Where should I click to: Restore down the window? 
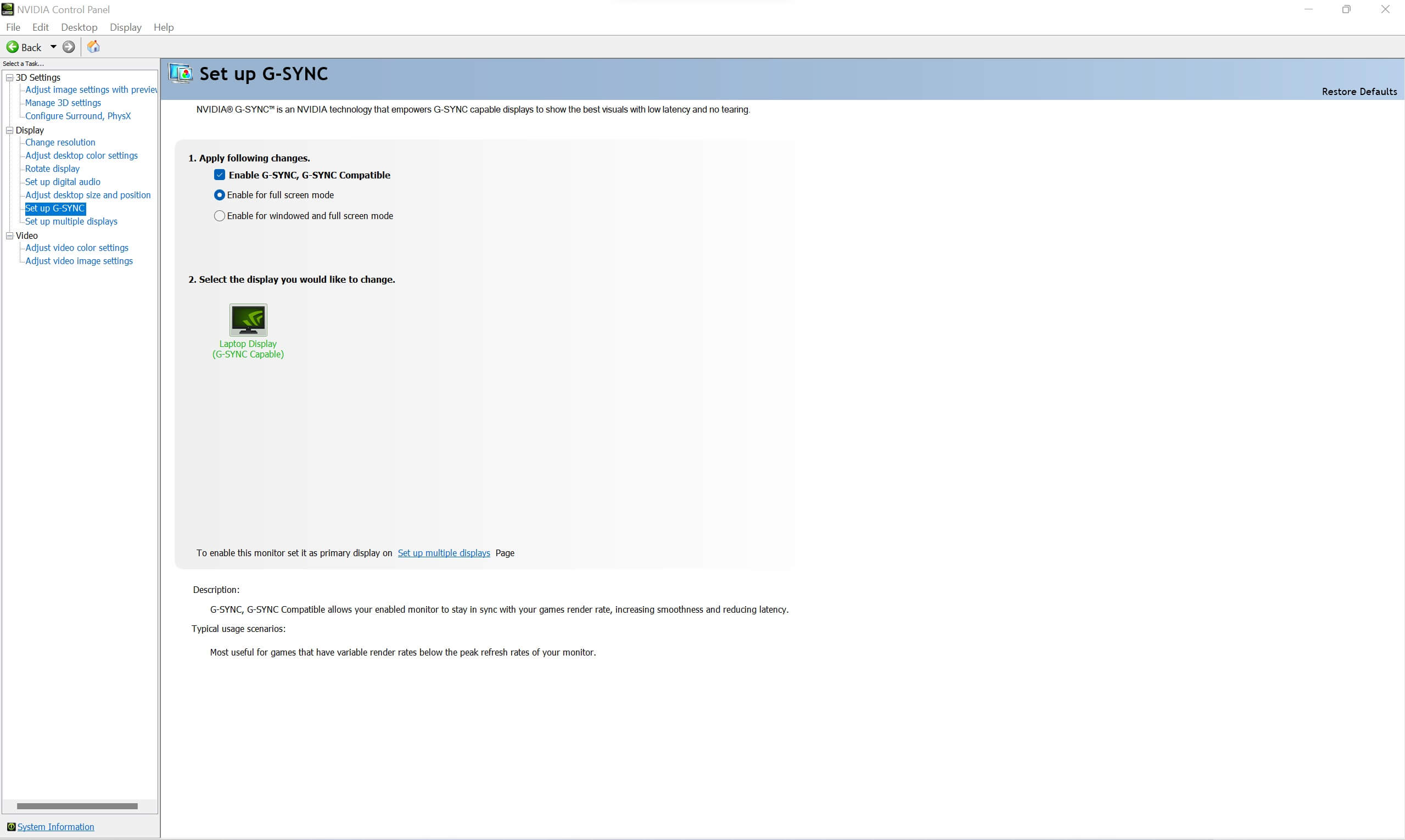coord(1346,9)
